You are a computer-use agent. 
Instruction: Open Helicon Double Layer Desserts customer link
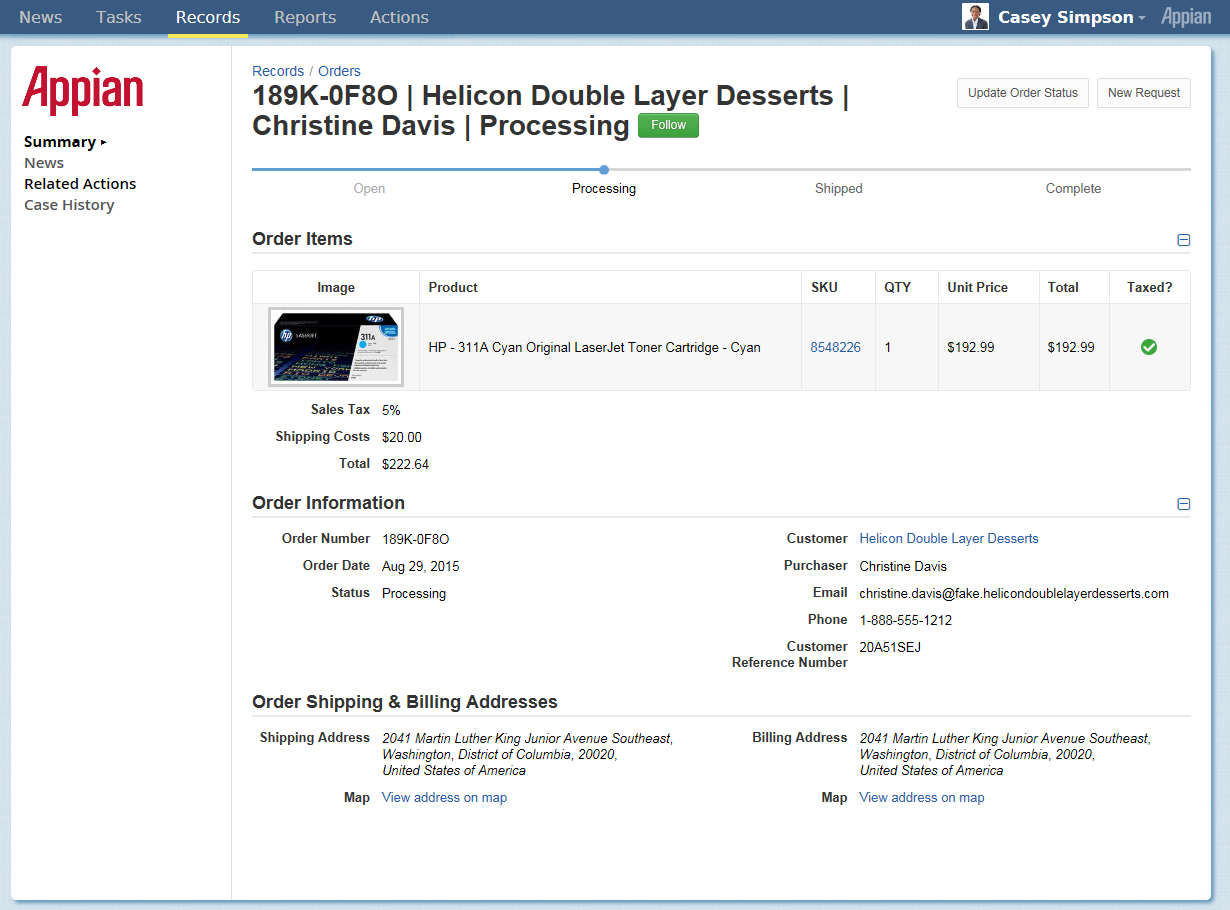click(x=948, y=538)
